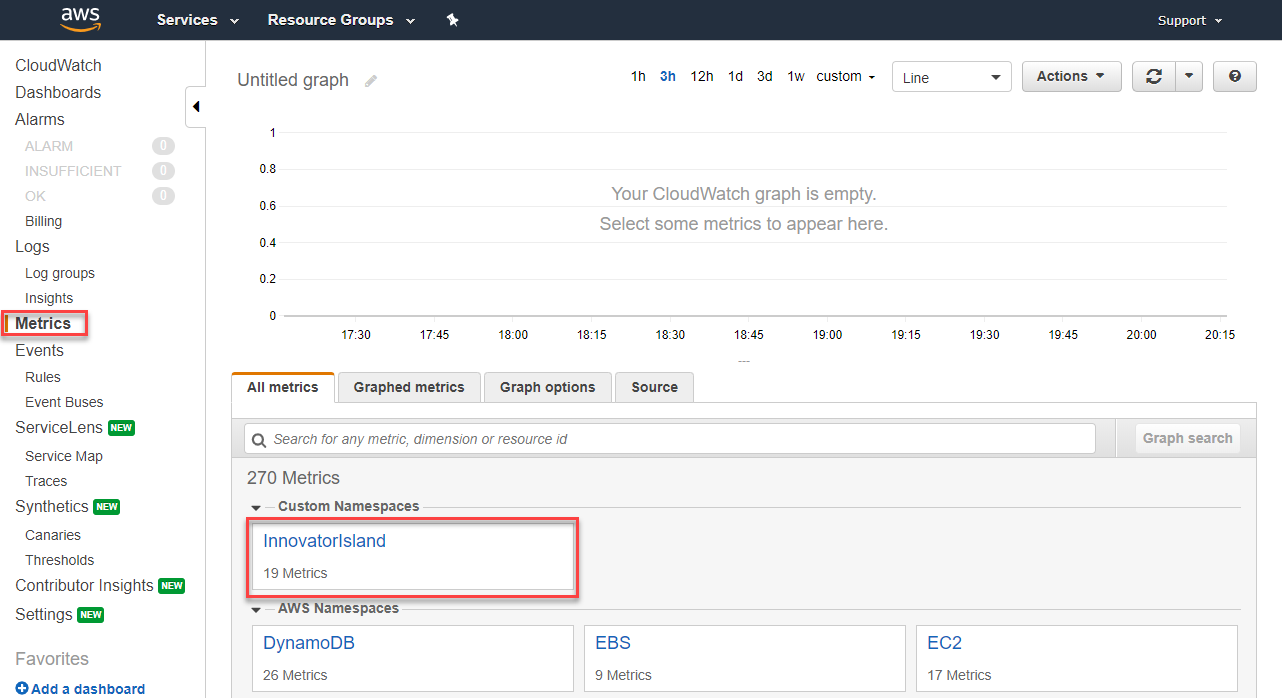This screenshot has width=1282, height=698.
Task: Open CloudWatch home in sidebar
Action: tap(58, 66)
